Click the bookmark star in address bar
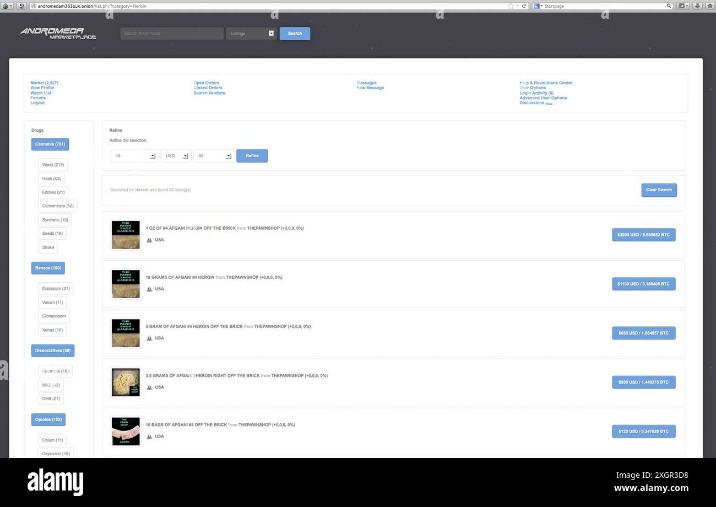 pyautogui.click(x=511, y=6)
